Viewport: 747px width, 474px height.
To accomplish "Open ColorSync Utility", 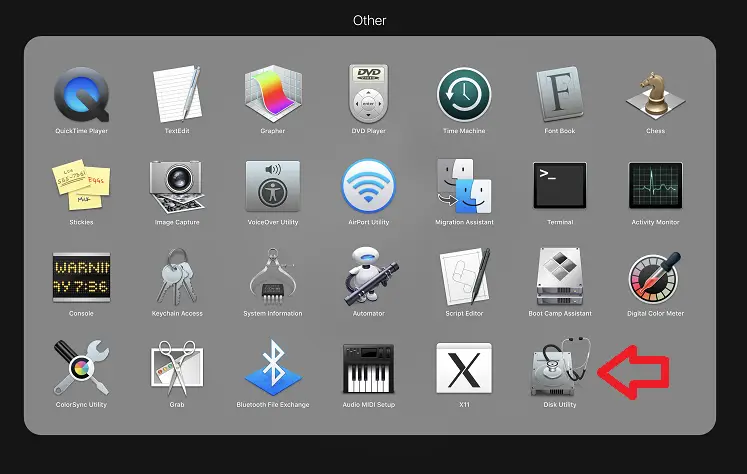I will click(x=81, y=368).
